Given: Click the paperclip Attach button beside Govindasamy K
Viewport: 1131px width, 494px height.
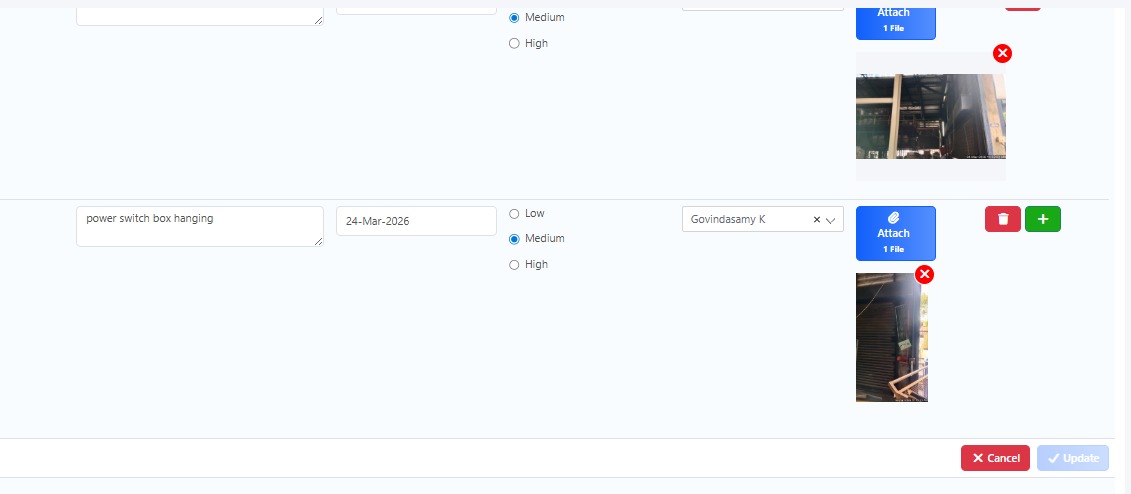Looking at the screenshot, I should [x=895, y=233].
